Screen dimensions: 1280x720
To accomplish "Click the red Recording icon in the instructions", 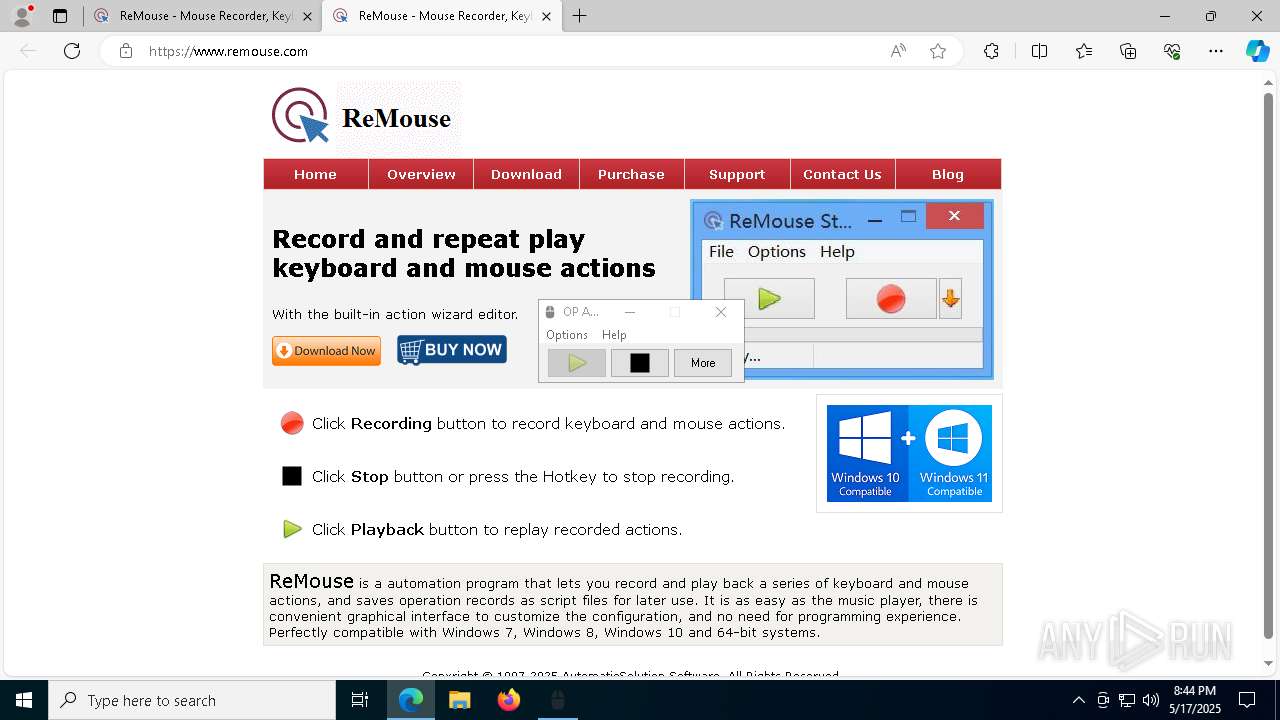I will pos(292,423).
